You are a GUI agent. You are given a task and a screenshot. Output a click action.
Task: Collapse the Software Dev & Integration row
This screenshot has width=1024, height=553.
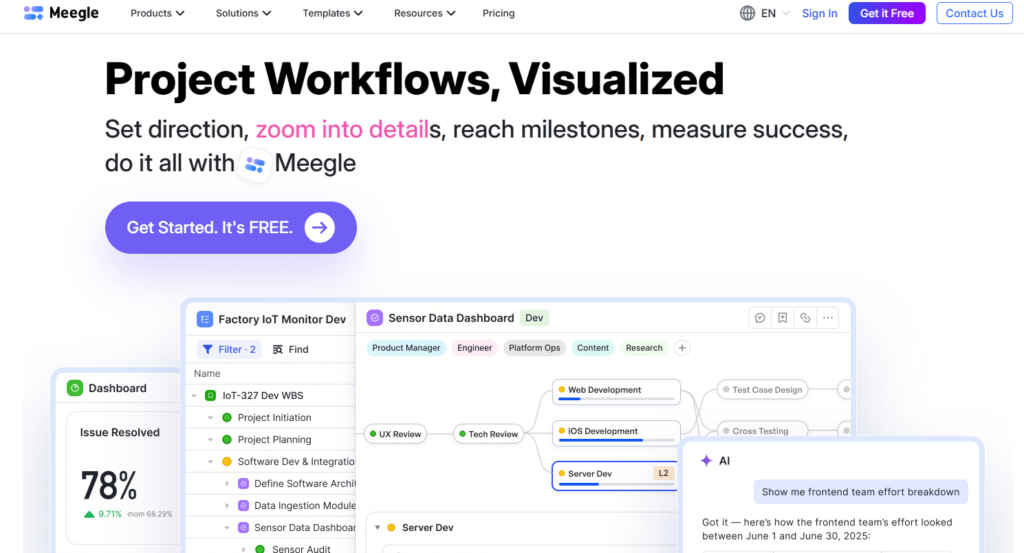point(210,462)
